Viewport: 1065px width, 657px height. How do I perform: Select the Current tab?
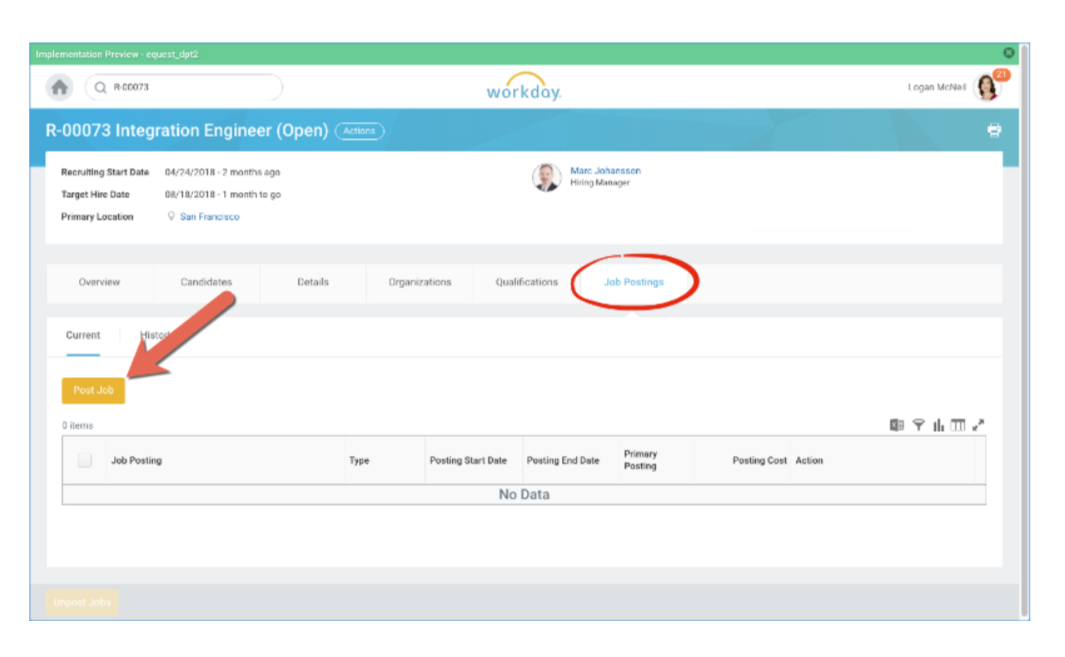[83, 335]
